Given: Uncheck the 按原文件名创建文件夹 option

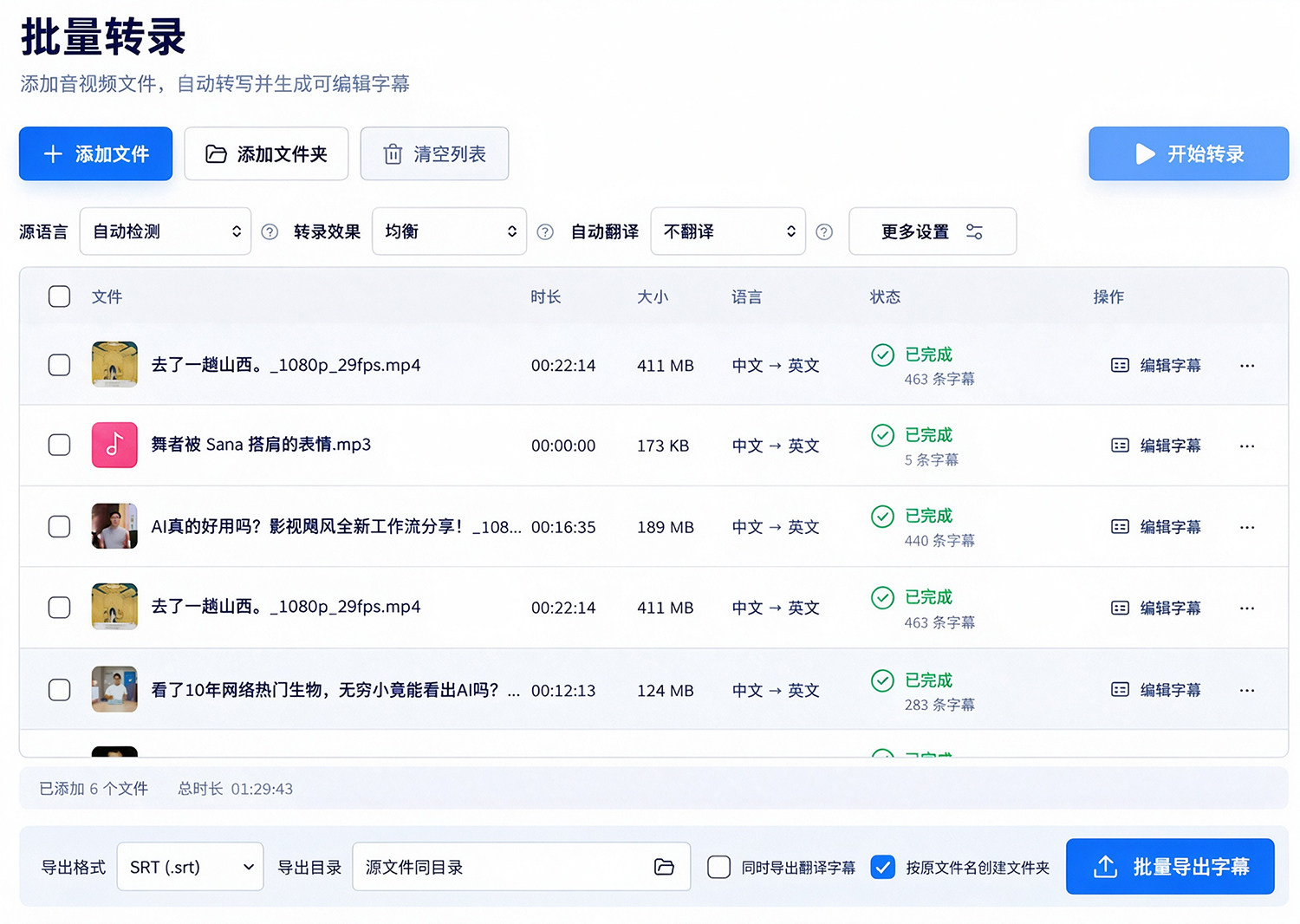Looking at the screenshot, I should (x=883, y=867).
